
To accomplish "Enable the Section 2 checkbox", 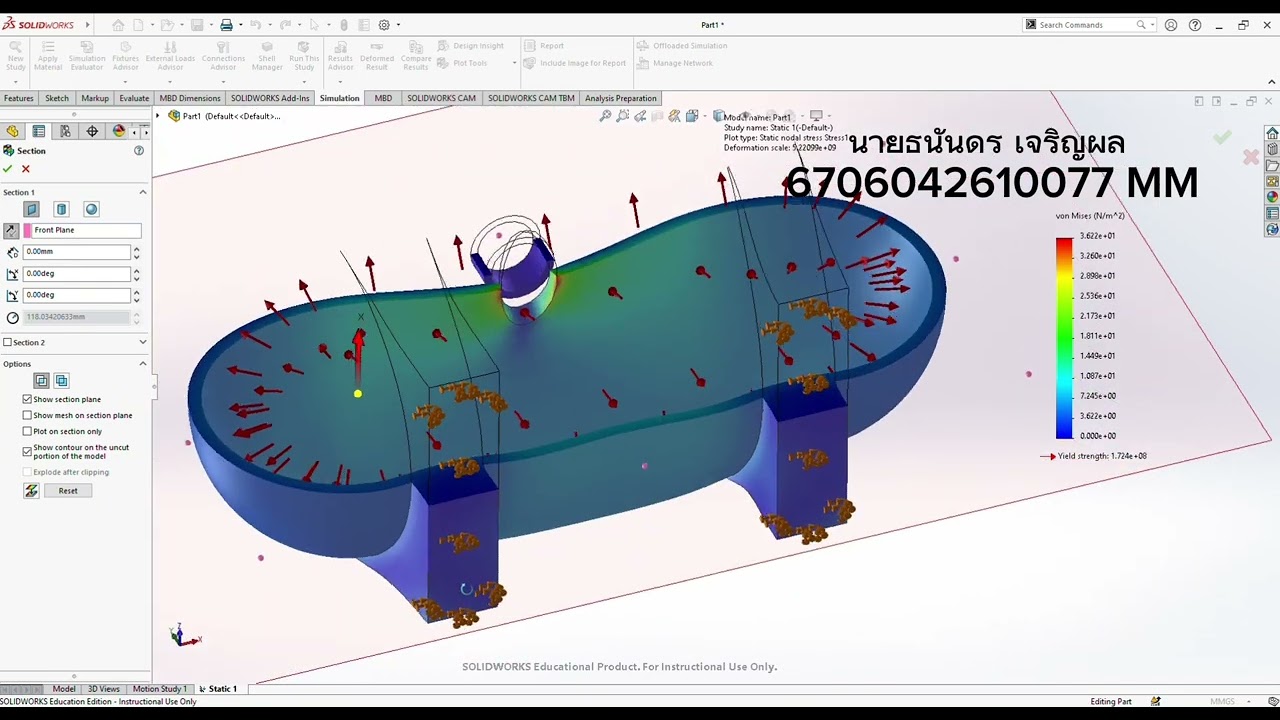I will pos(8,343).
